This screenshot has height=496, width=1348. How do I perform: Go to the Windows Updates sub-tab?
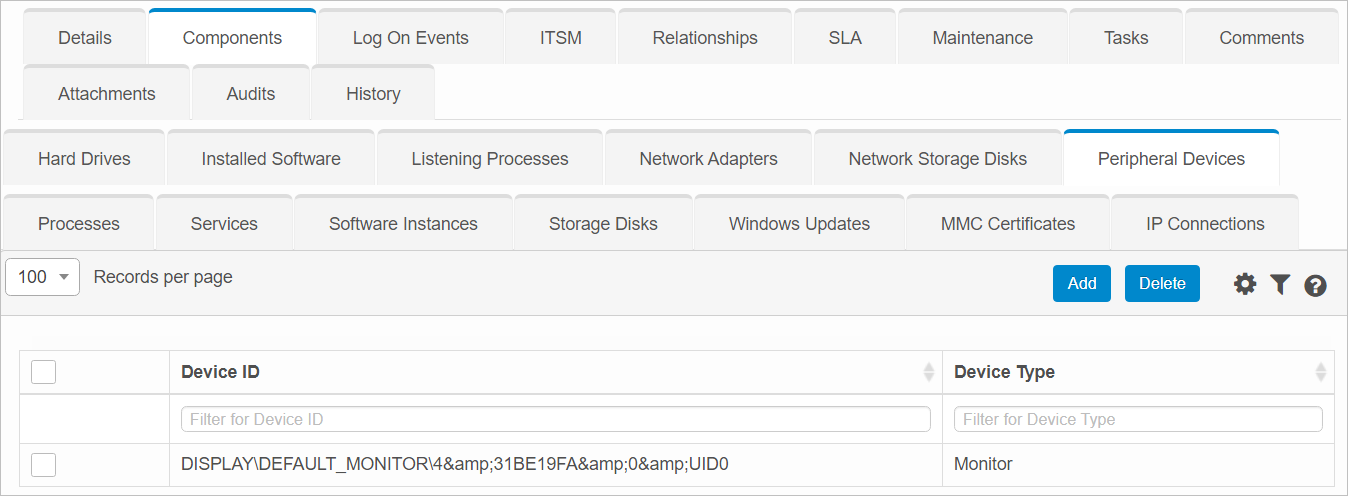pyautogui.click(x=799, y=224)
